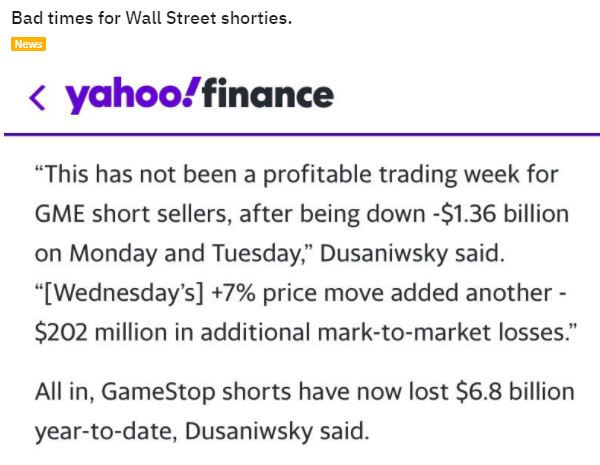600x465 pixels.
Task: Click the 'GME' ticker word in the quote
Action: point(60,214)
